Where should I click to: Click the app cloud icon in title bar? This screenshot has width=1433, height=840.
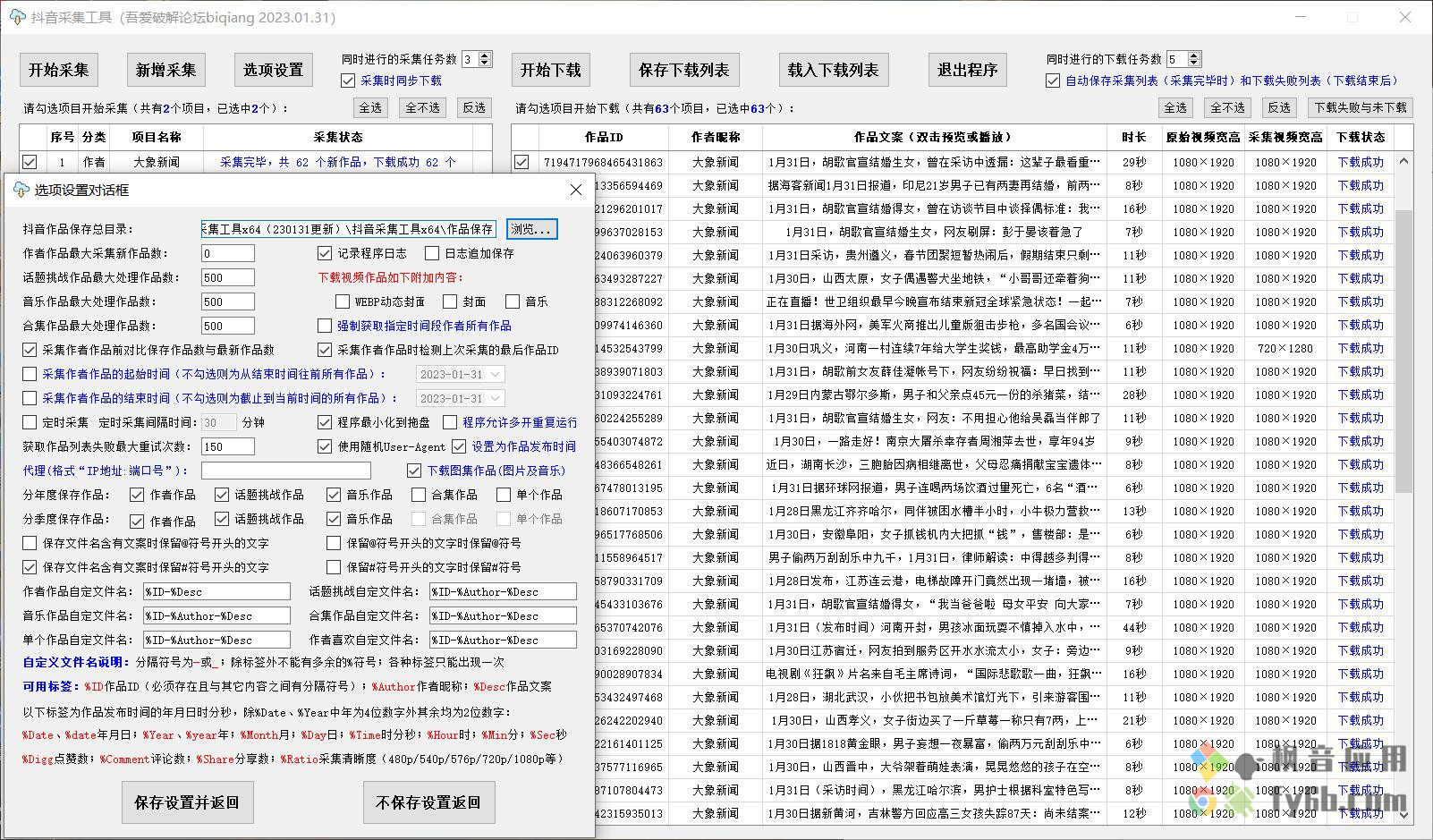point(17,17)
